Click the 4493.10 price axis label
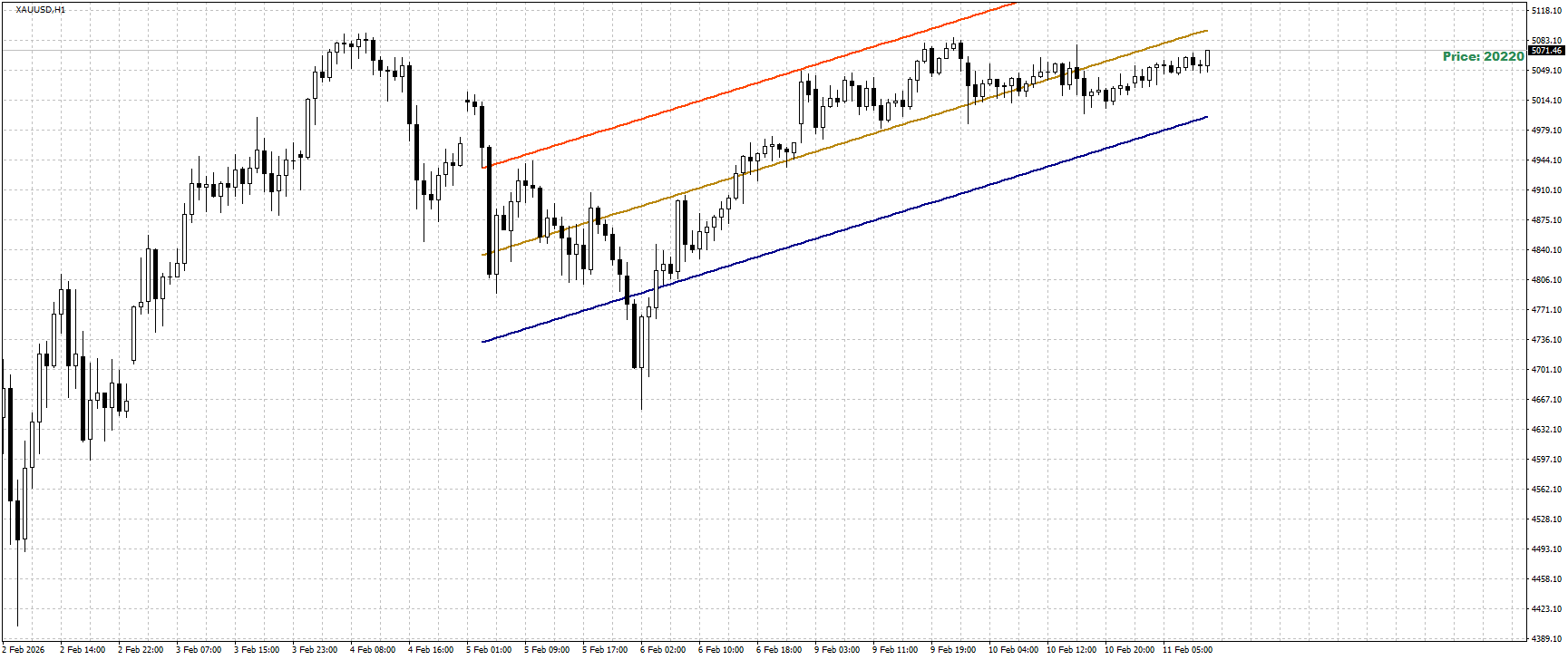The height and width of the screenshot is (660, 1568). pyautogui.click(x=1545, y=549)
